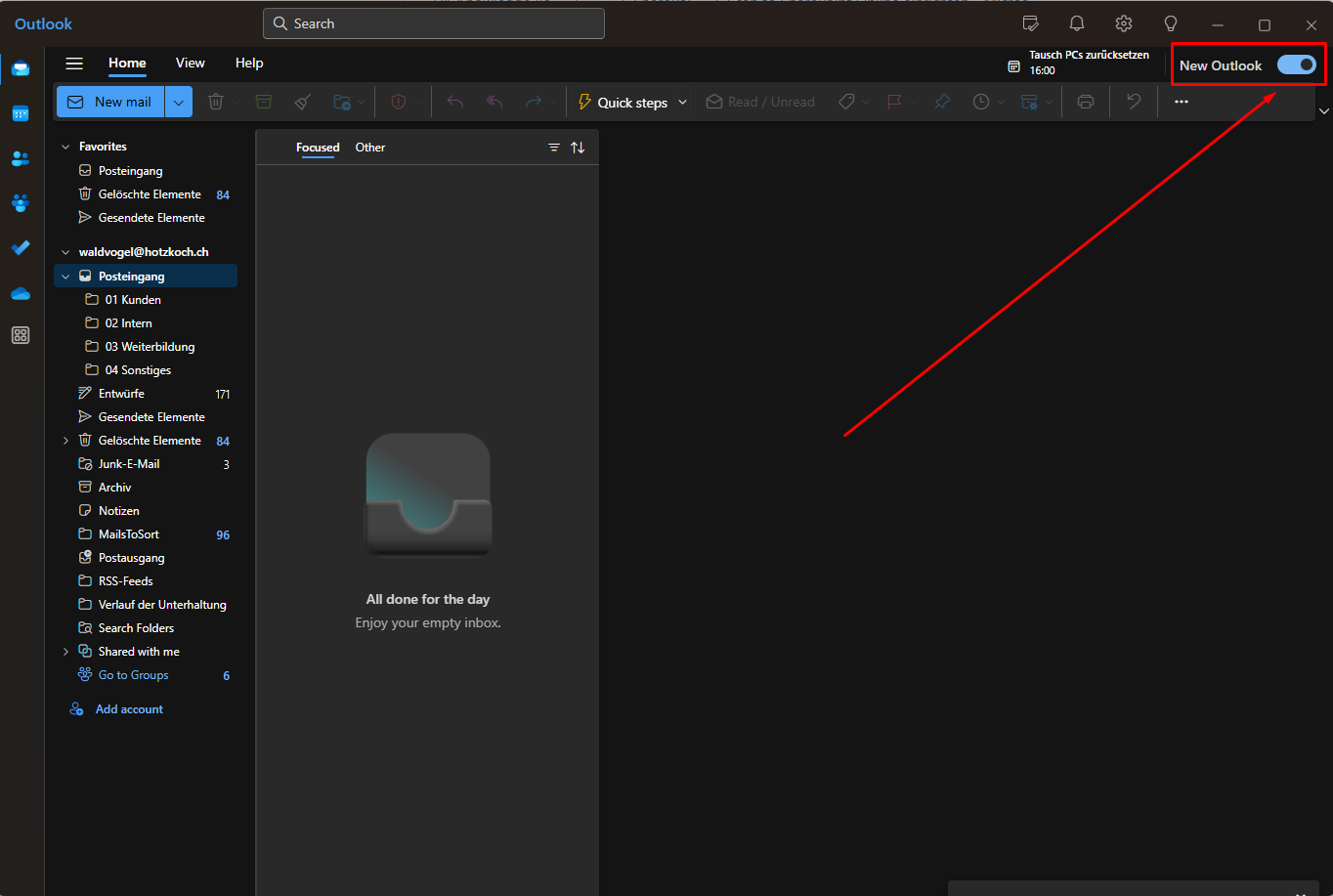Click the New mail button
The width and height of the screenshot is (1333, 896).
coord(110,102)
